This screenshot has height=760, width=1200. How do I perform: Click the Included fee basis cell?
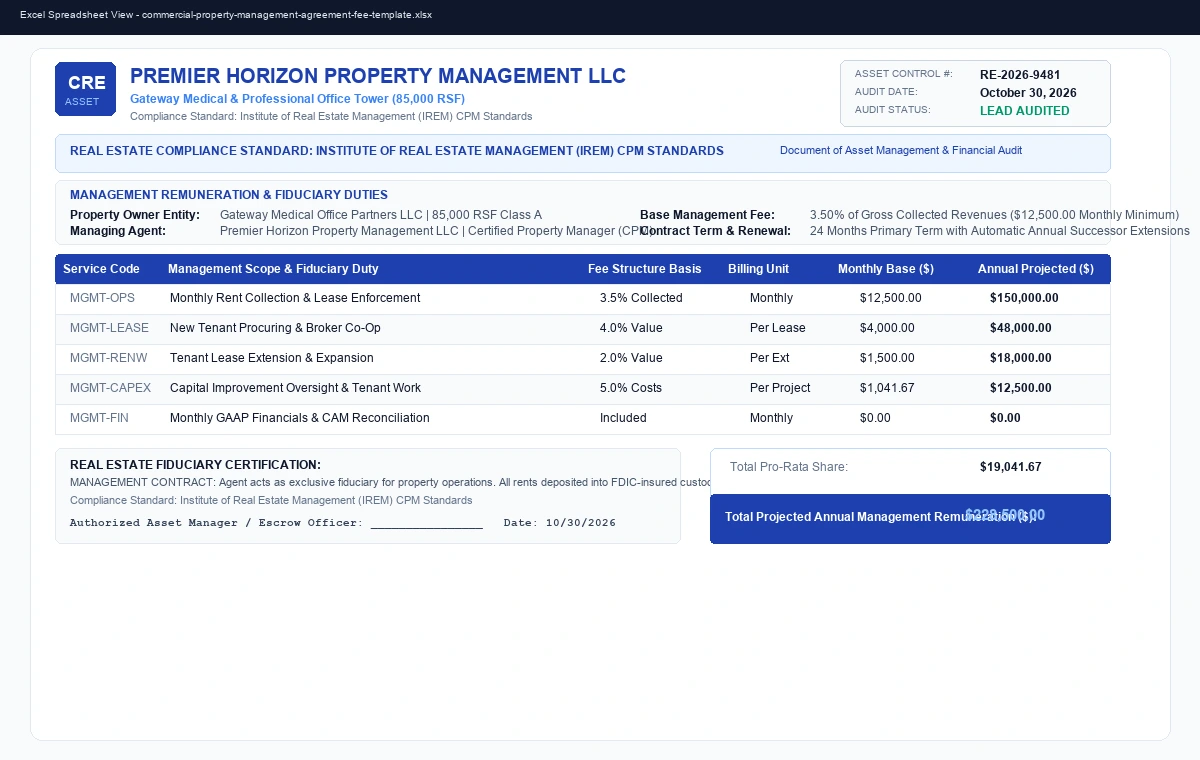point(623,418)
